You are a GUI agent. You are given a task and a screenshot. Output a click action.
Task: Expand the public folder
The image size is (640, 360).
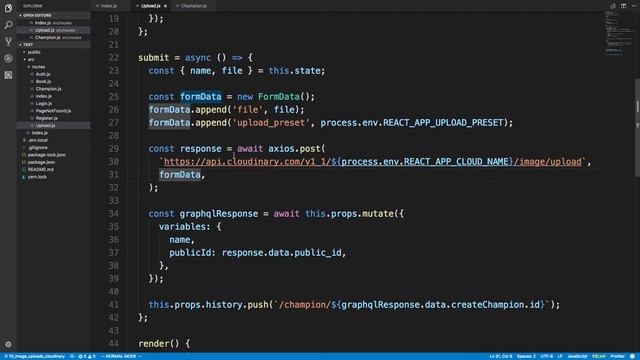point(33,52)
